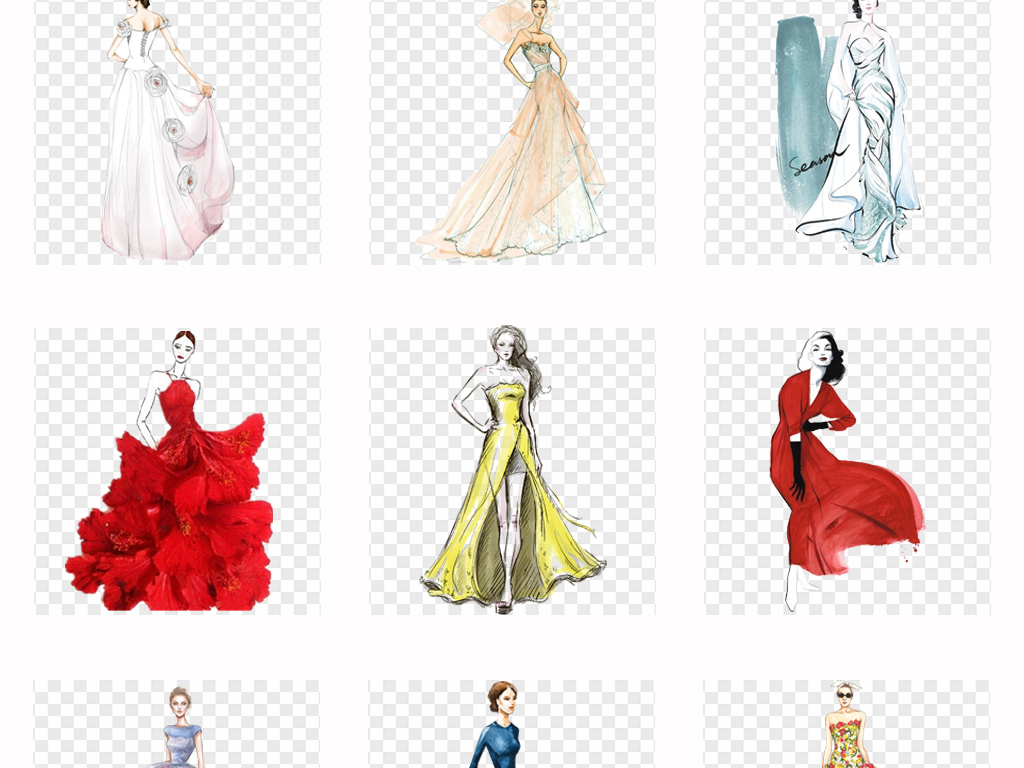Viewport: 1024px width, 768px height.
Task: Select the yellow split-front gown sketch
Action: coord(513,471)
